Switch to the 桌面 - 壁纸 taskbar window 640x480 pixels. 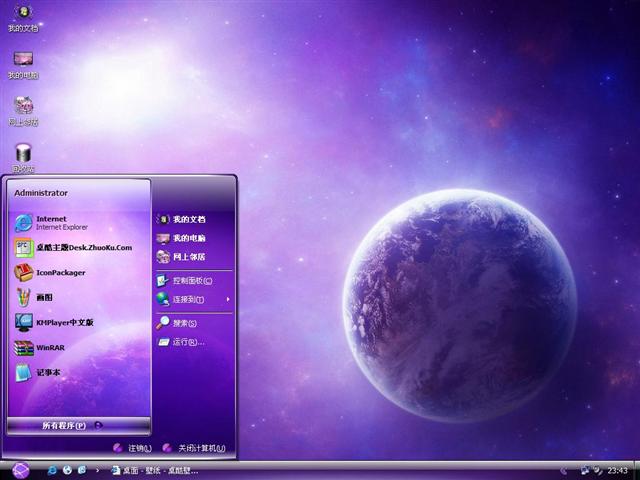155,470
